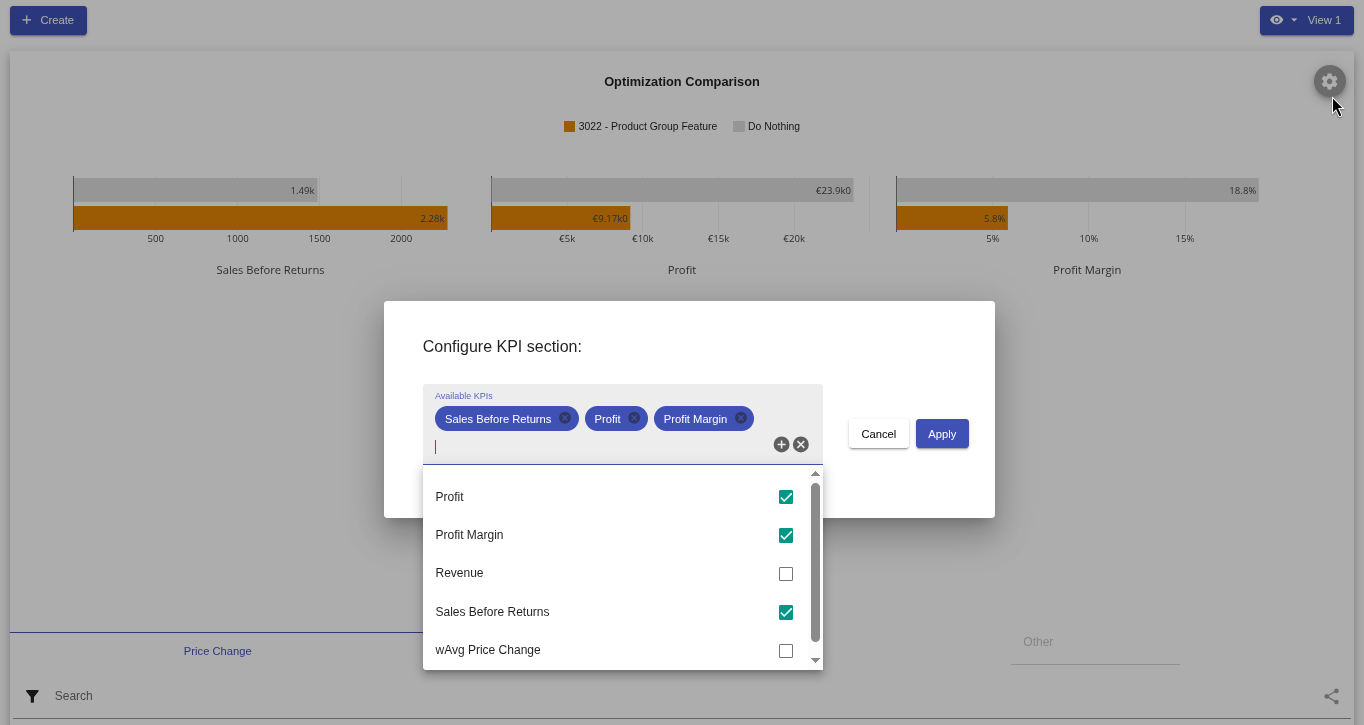Open the View 1 dropdown arrow

click(x=1294, y=20)
